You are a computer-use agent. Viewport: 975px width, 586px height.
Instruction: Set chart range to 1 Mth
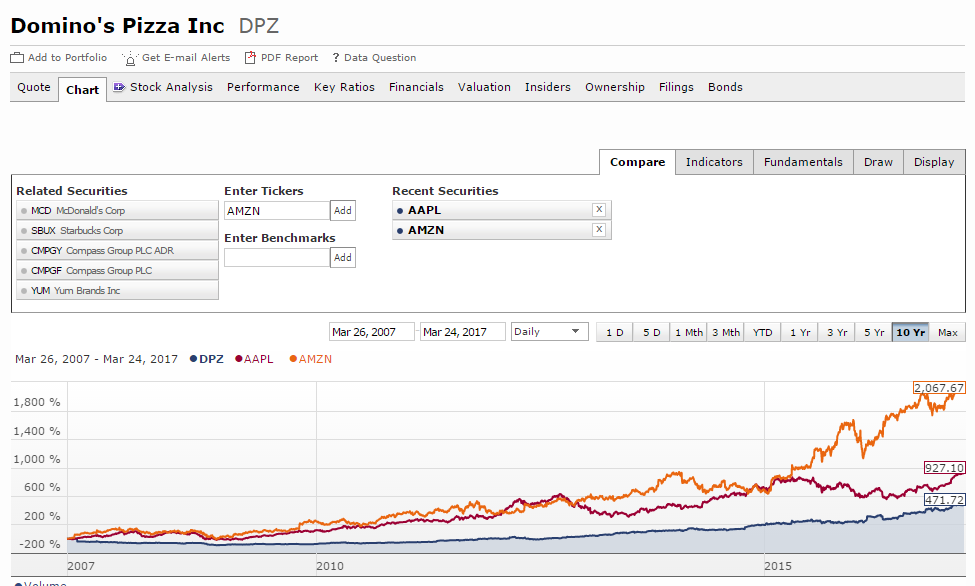coord(689,332)
